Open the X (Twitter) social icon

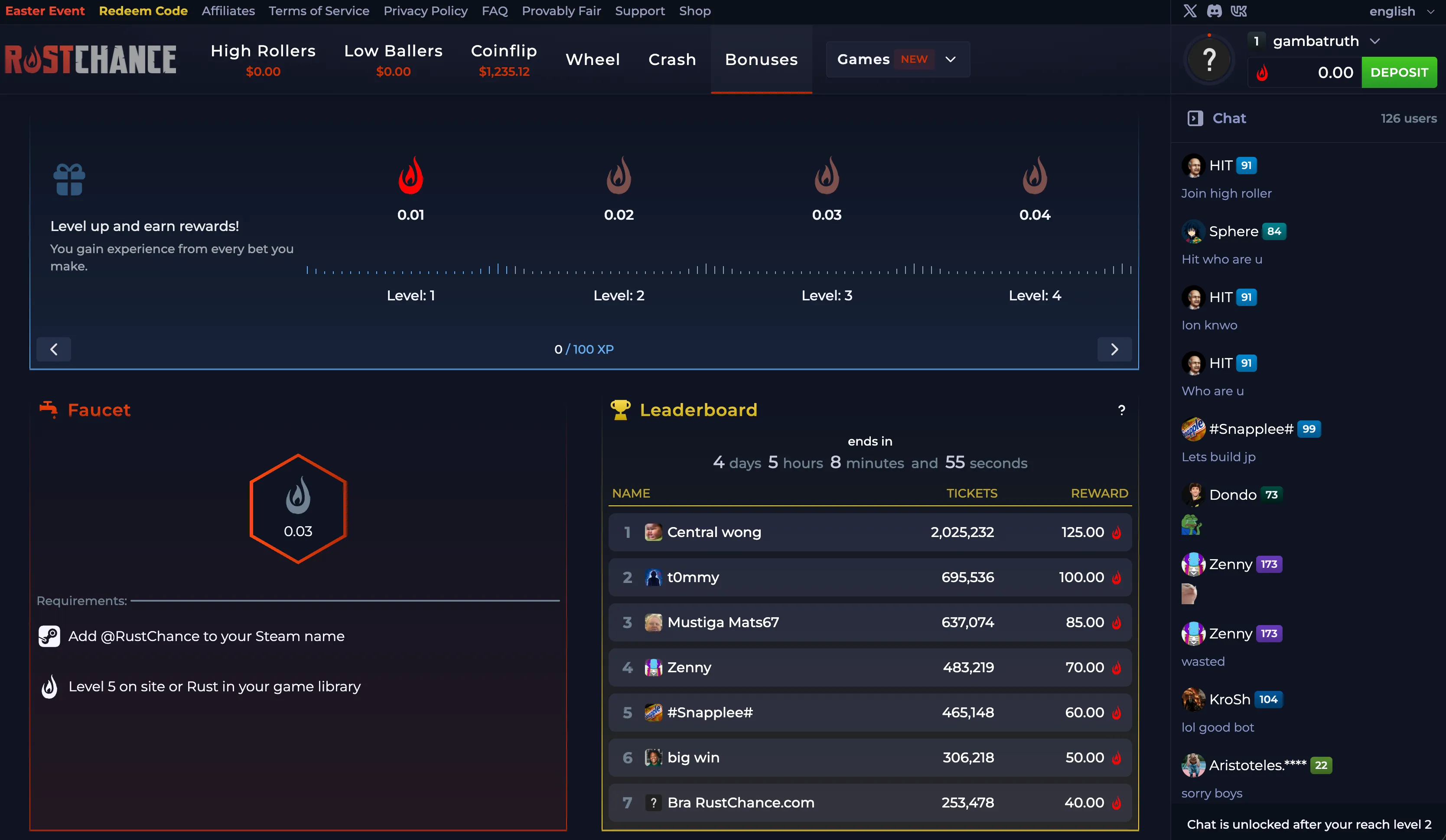(1190, 11)
